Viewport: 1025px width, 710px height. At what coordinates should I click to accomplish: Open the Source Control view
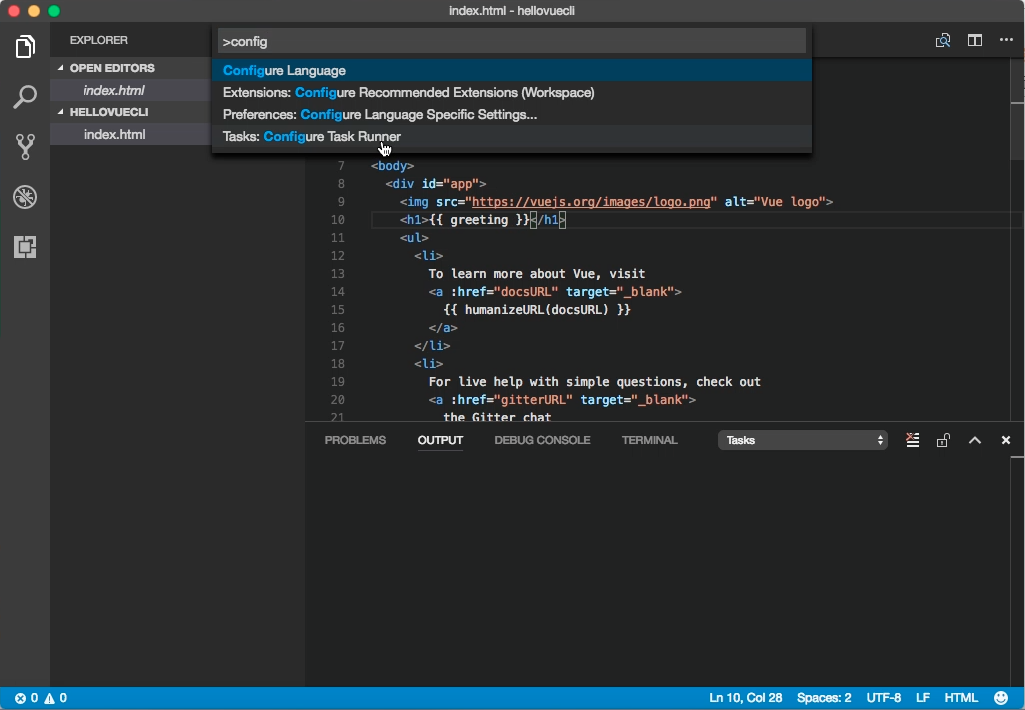click(25, 147)
